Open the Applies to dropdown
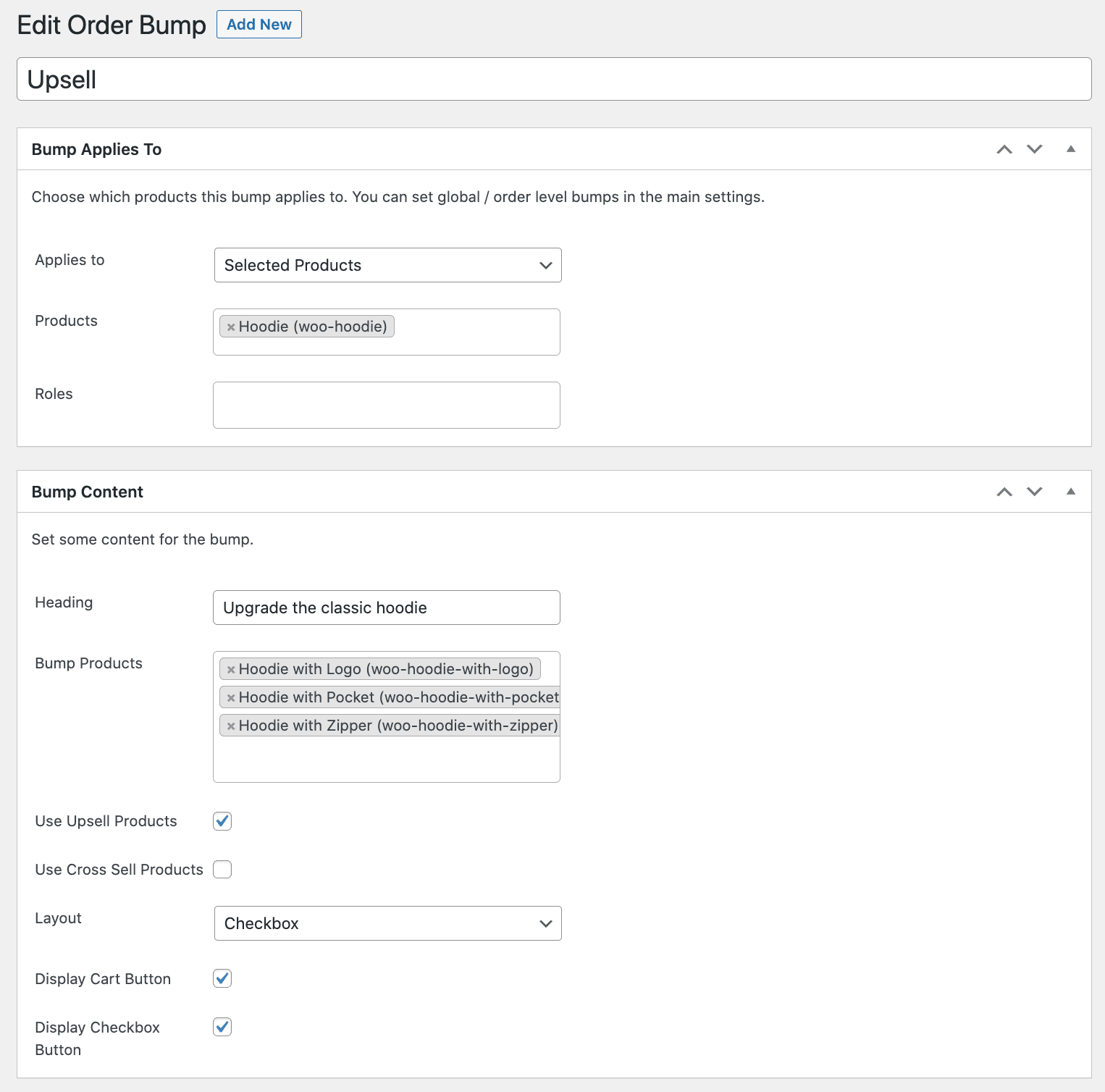1105x1092 pixels. (387, 265)
